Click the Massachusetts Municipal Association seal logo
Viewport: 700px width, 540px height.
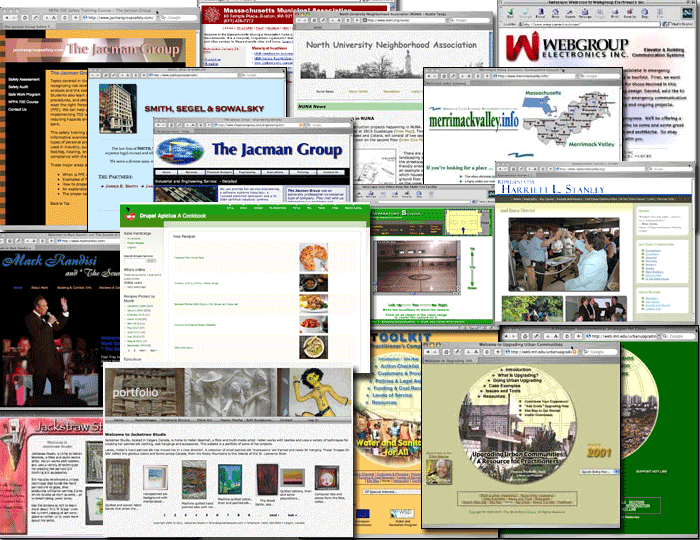(x=211, y=15)
